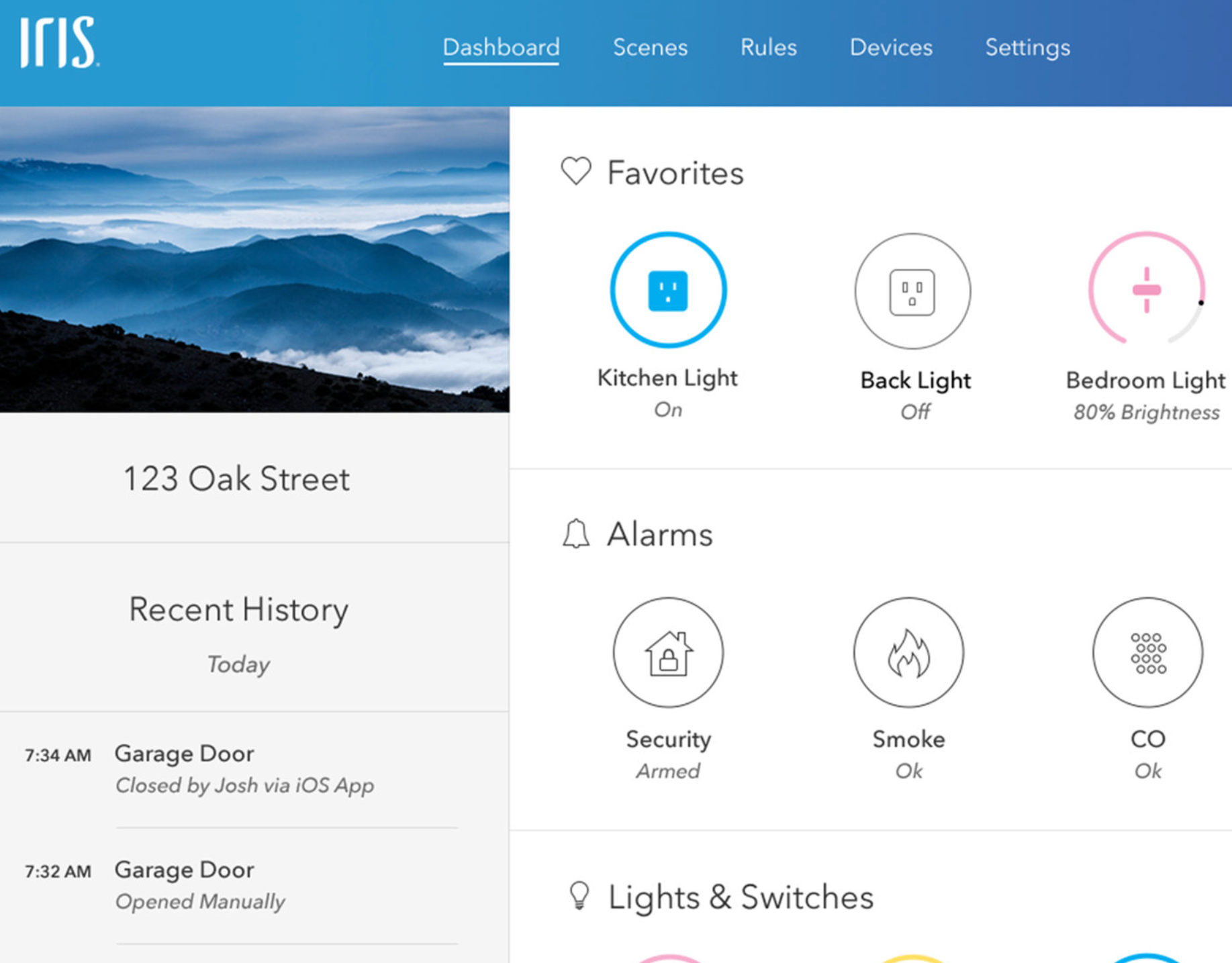Click the Iris logo

(60, 43)
